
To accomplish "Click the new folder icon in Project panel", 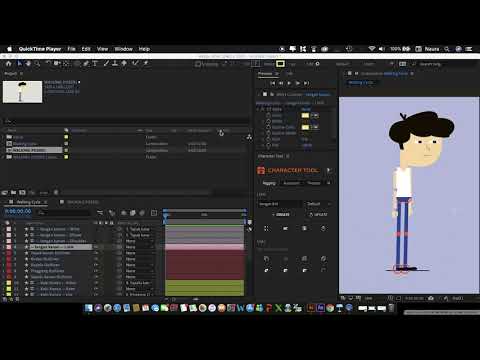I will tap(13, 192).
